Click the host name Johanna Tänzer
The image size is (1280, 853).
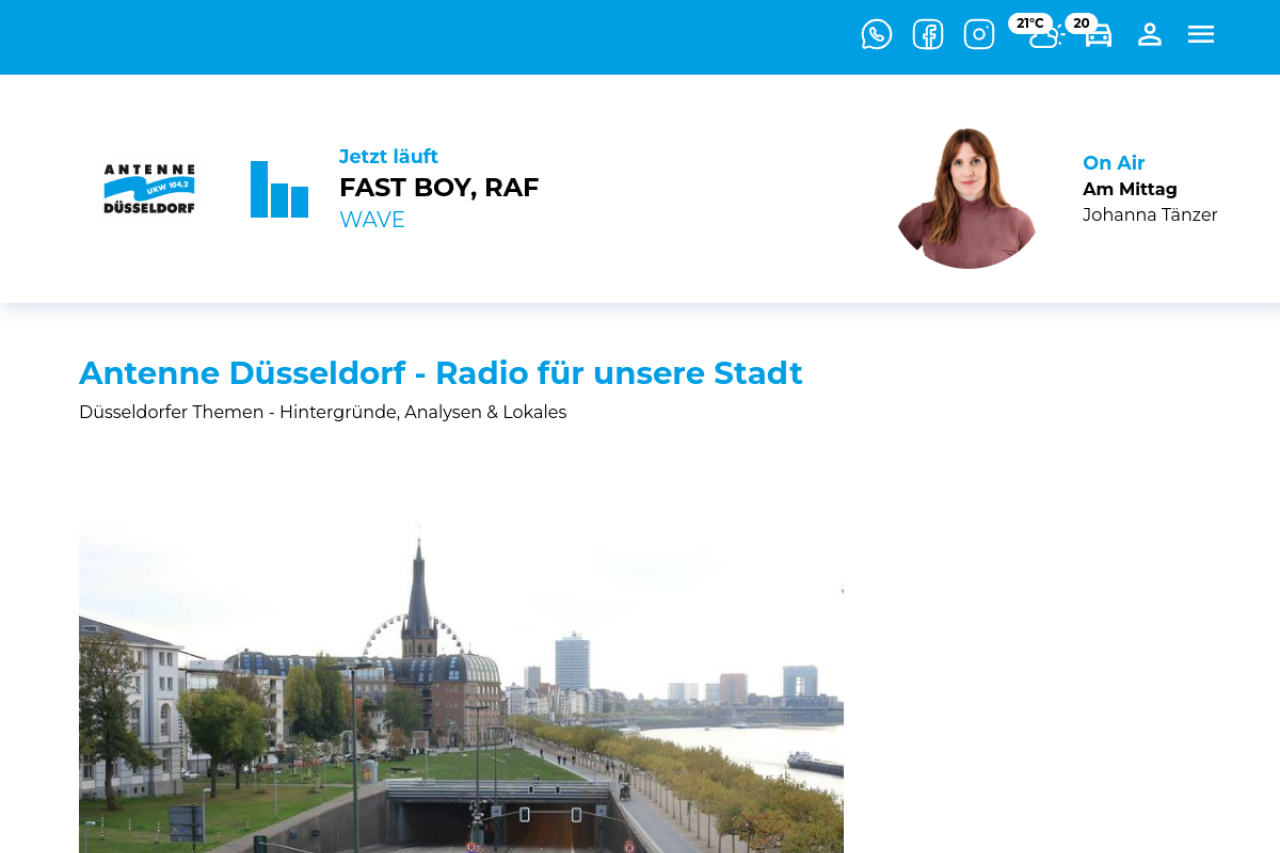(1149, 215)
